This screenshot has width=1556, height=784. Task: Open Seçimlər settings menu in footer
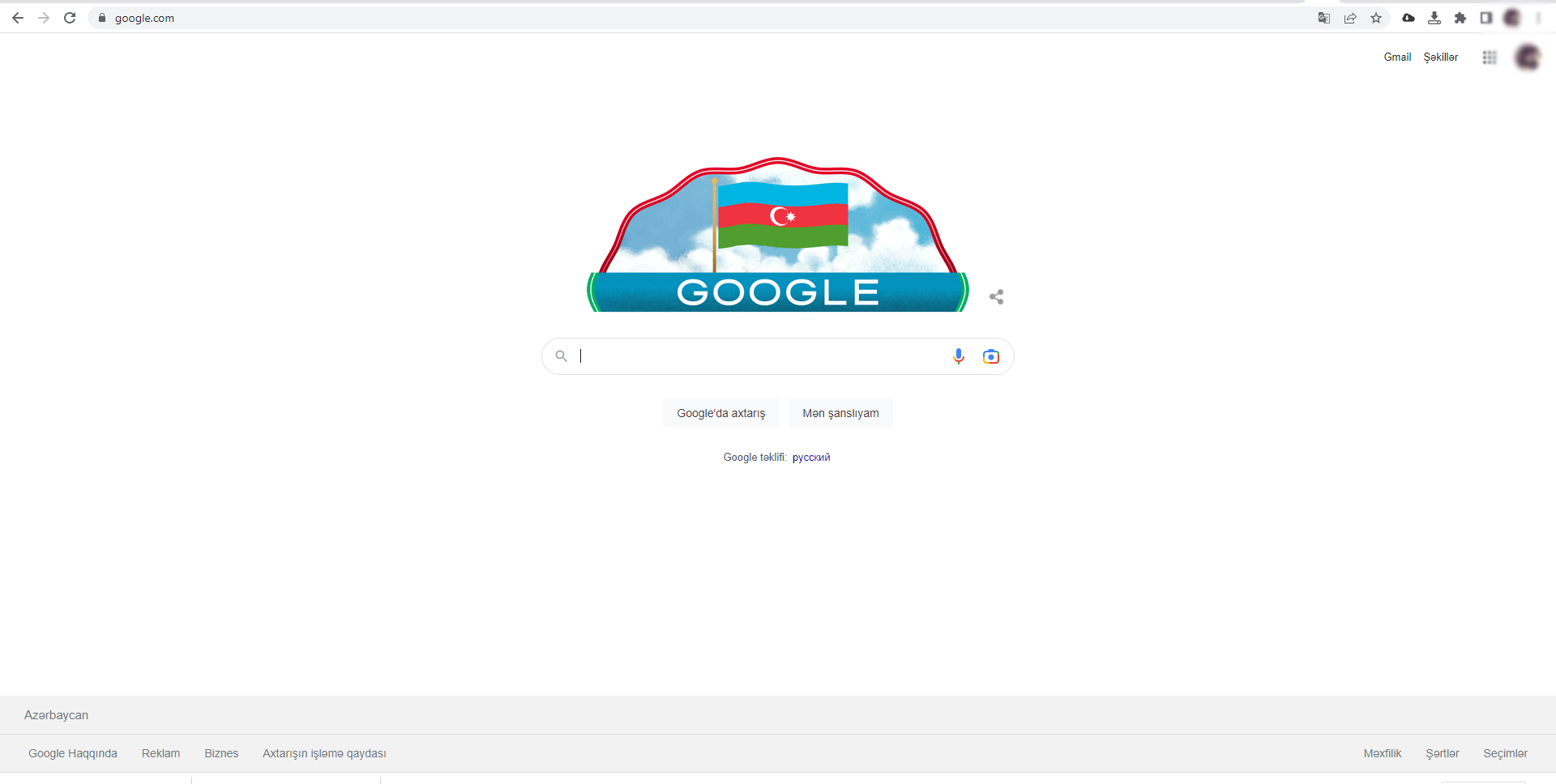(x=1505, y=753)
